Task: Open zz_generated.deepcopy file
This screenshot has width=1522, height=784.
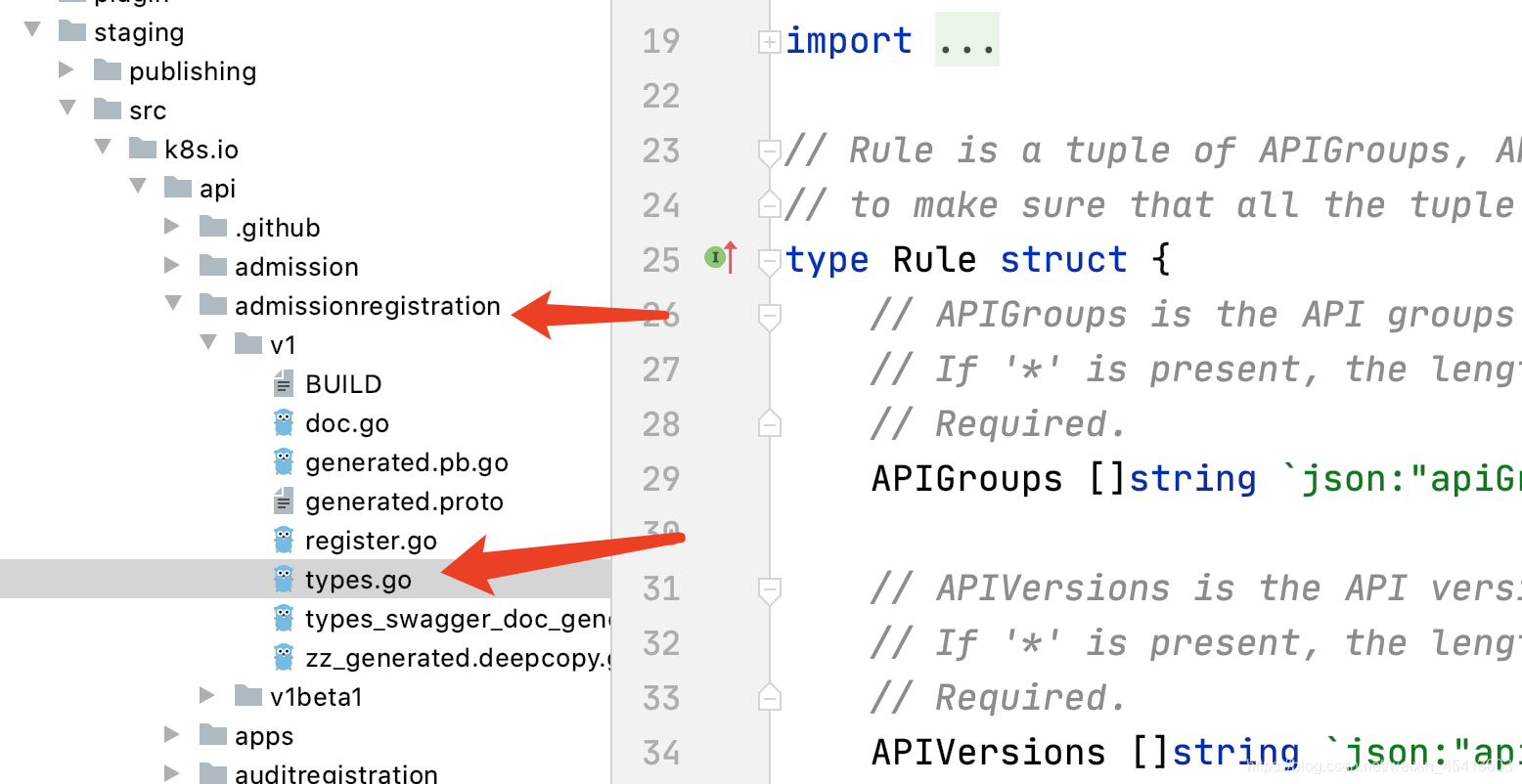Action: click(x=458, y=658)
